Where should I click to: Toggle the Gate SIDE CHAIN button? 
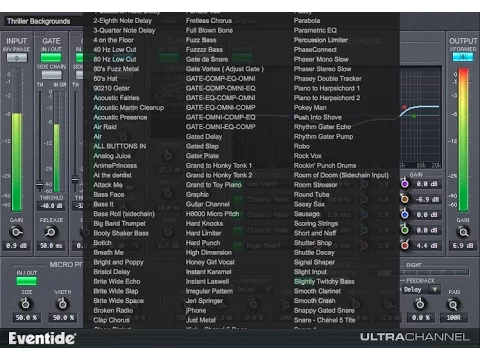click(51, 75)
